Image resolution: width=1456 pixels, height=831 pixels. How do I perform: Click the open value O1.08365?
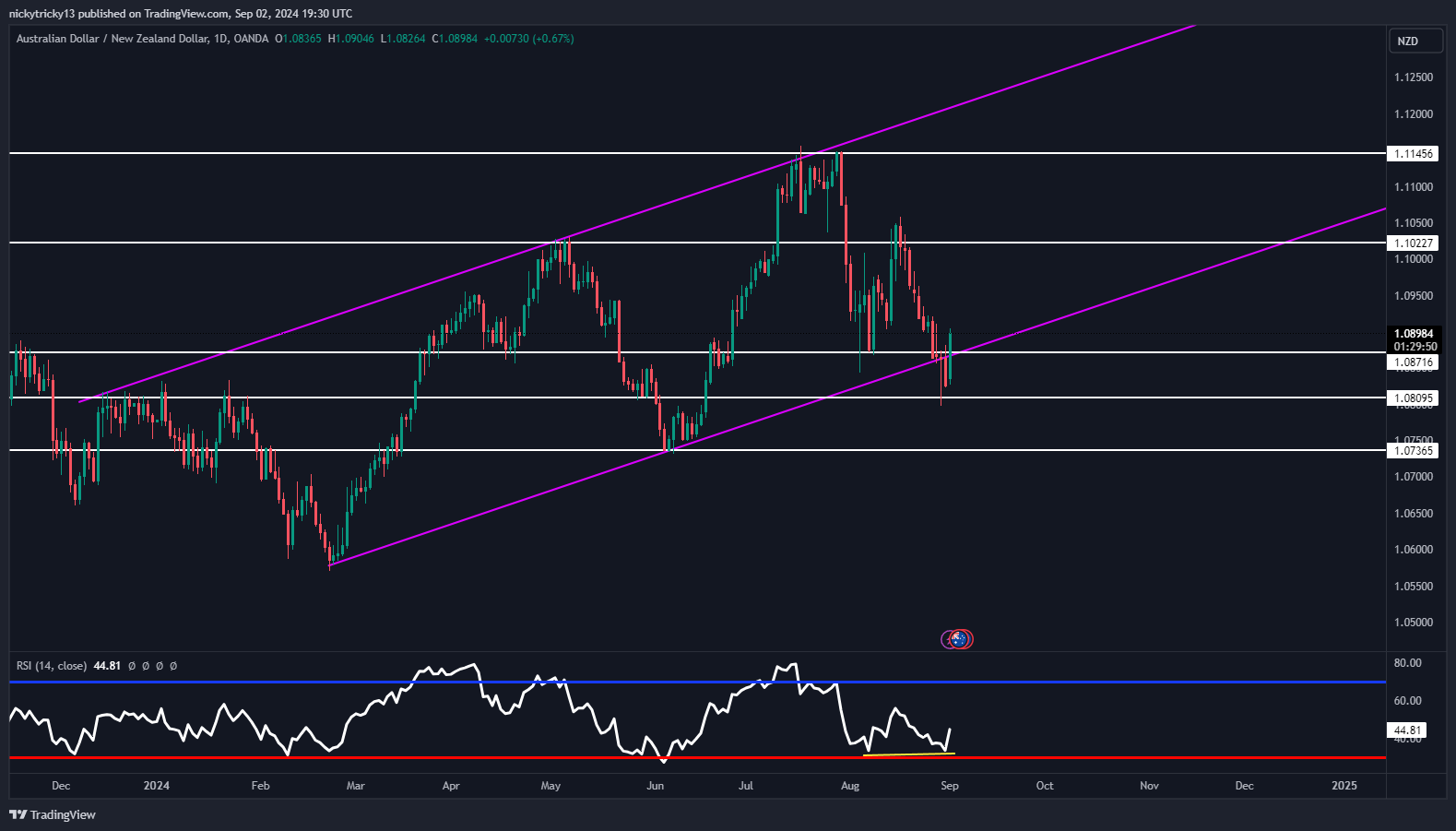tap(298, 39)
